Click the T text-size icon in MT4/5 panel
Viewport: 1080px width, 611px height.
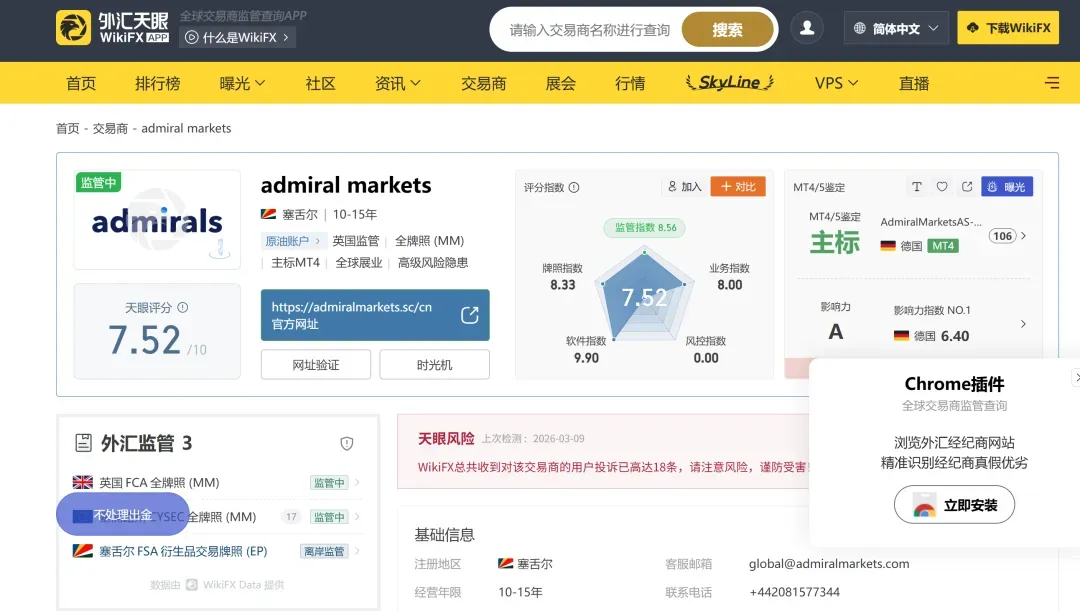point(917,187)
